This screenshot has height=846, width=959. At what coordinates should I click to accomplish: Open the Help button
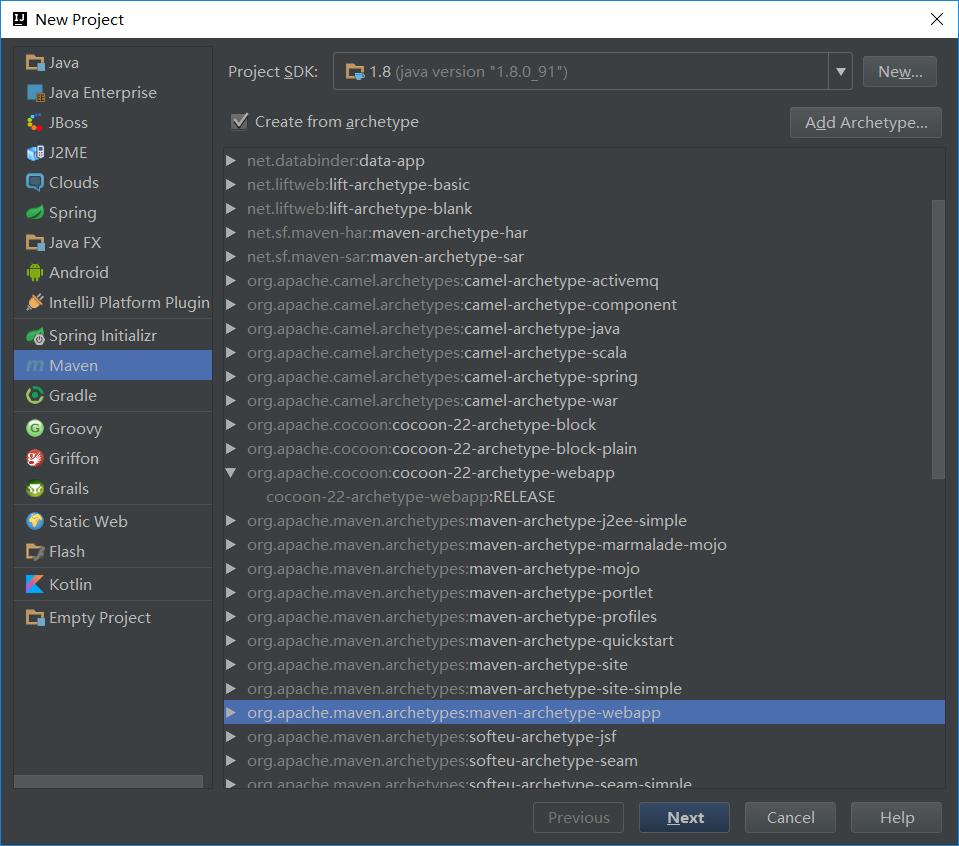coord(896,817)
